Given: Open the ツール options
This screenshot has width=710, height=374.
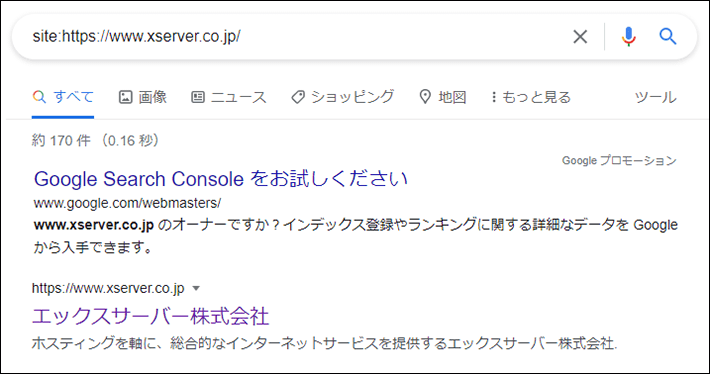Looking at the screenshot, I should tap(655, 97).
